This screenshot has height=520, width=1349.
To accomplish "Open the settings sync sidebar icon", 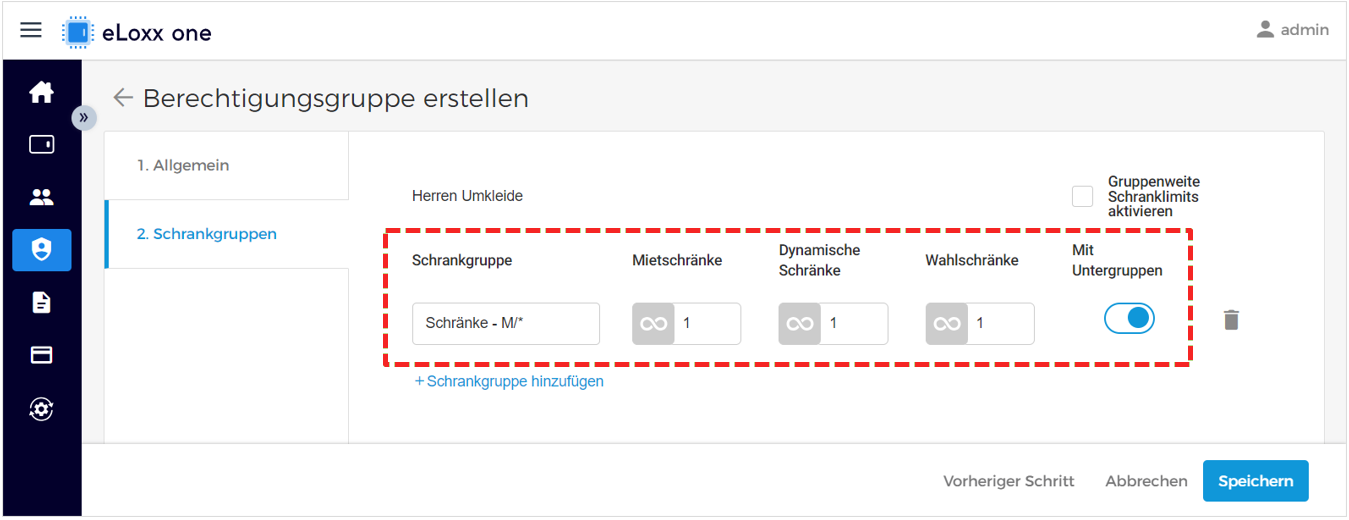I will point(41,409).
